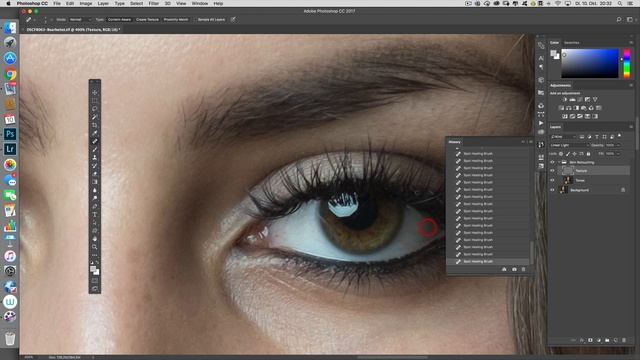Open Lightroom from the Dock
Screen dimensions: 640x360
click(10, 149)
